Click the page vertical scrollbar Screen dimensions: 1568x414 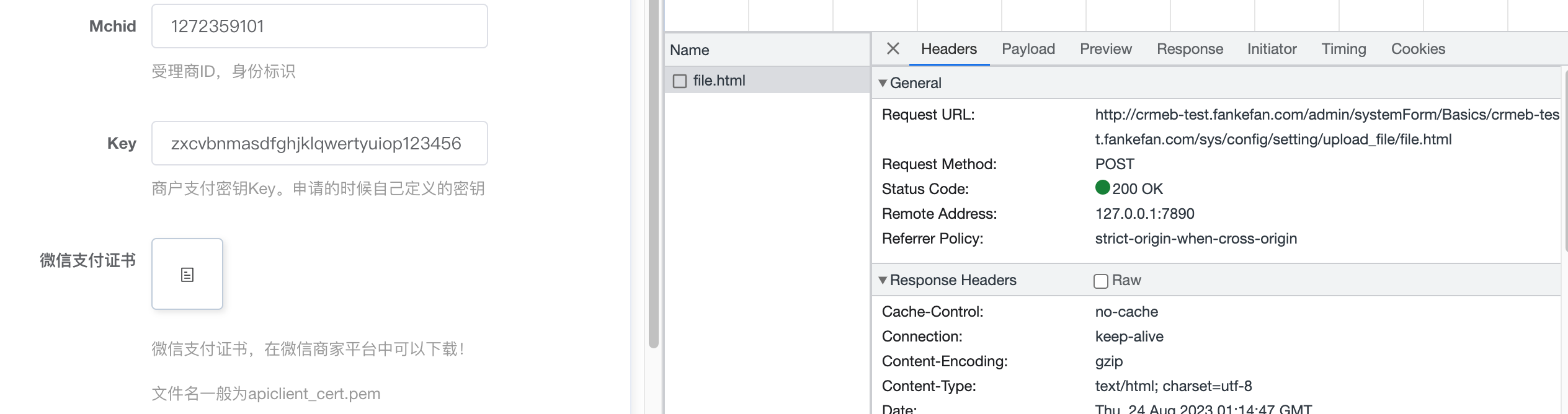point(653,174)
